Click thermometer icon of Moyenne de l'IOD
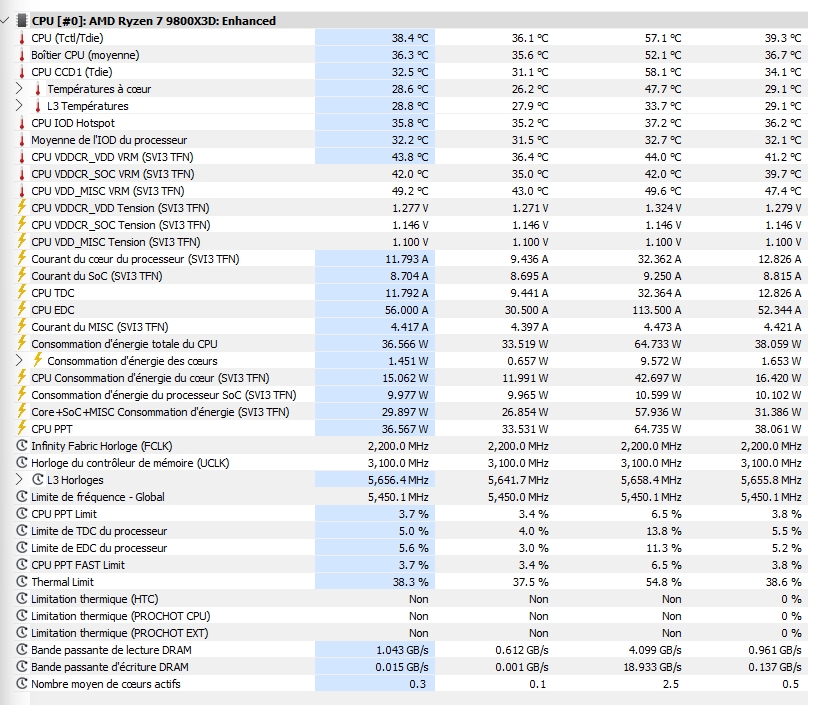 tap(22, 140)
